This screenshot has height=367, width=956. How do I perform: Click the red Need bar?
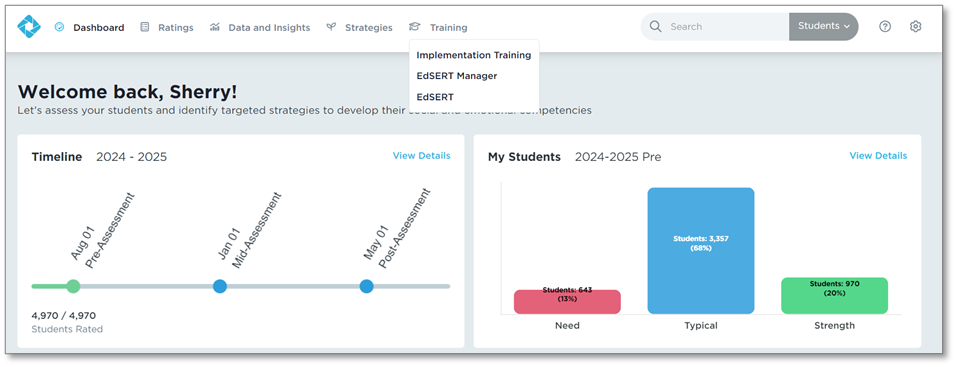point(567,302)
